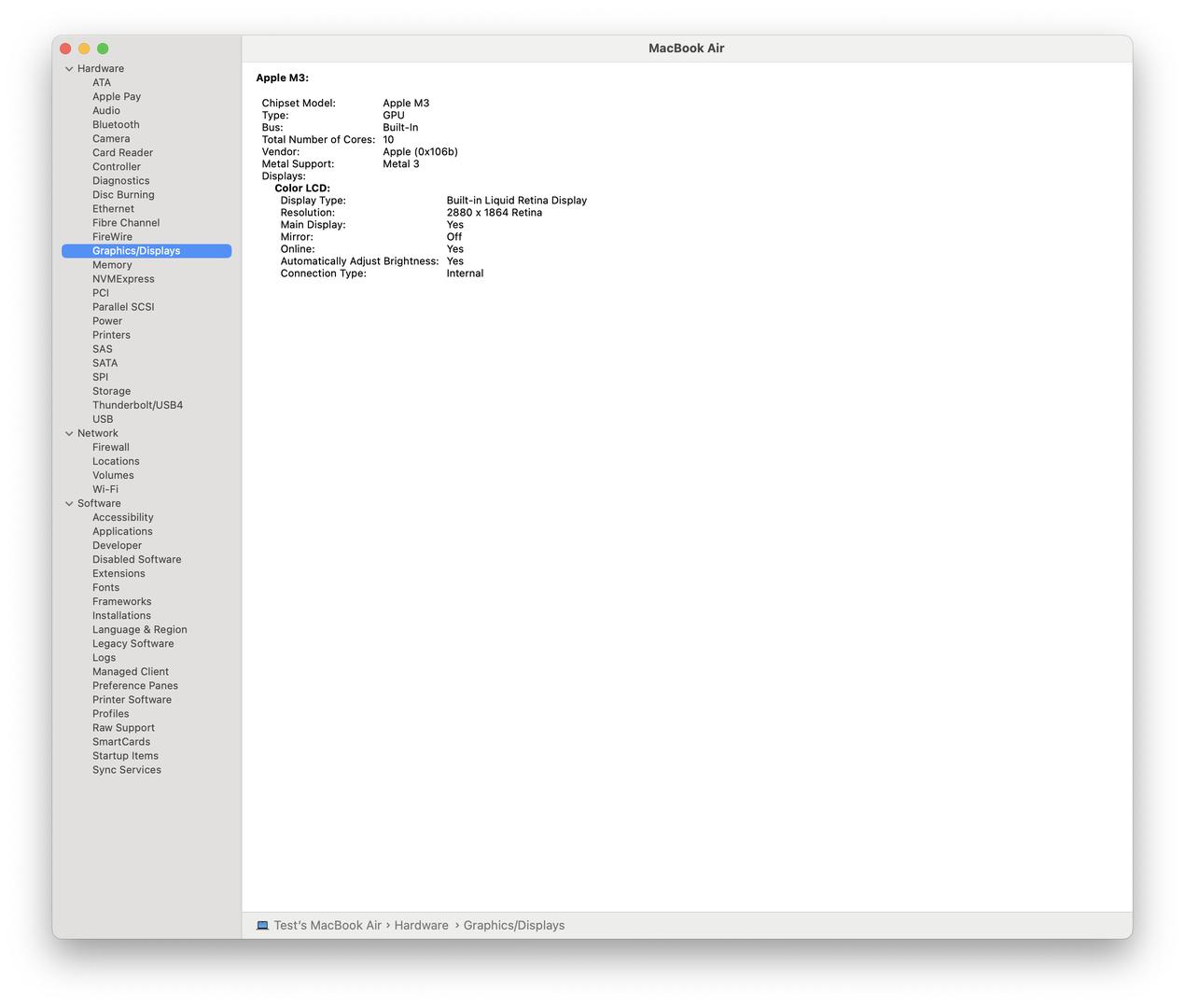
Task: Select Startup Items in the sidebar
Action: click(125, 755)
